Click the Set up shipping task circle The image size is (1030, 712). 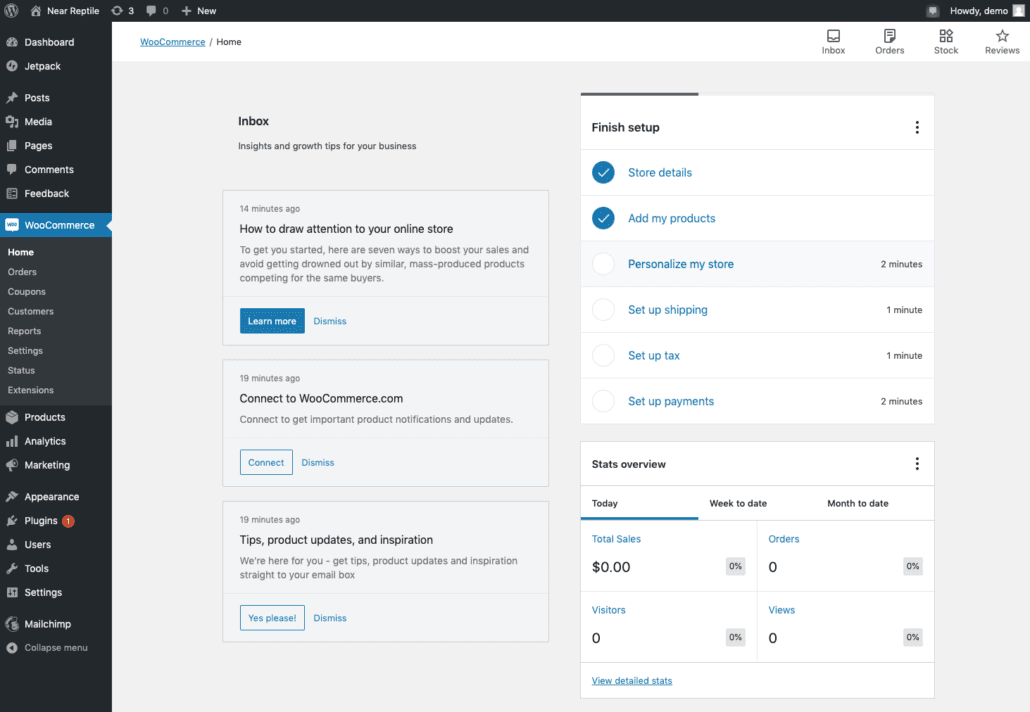click(603, 310)
